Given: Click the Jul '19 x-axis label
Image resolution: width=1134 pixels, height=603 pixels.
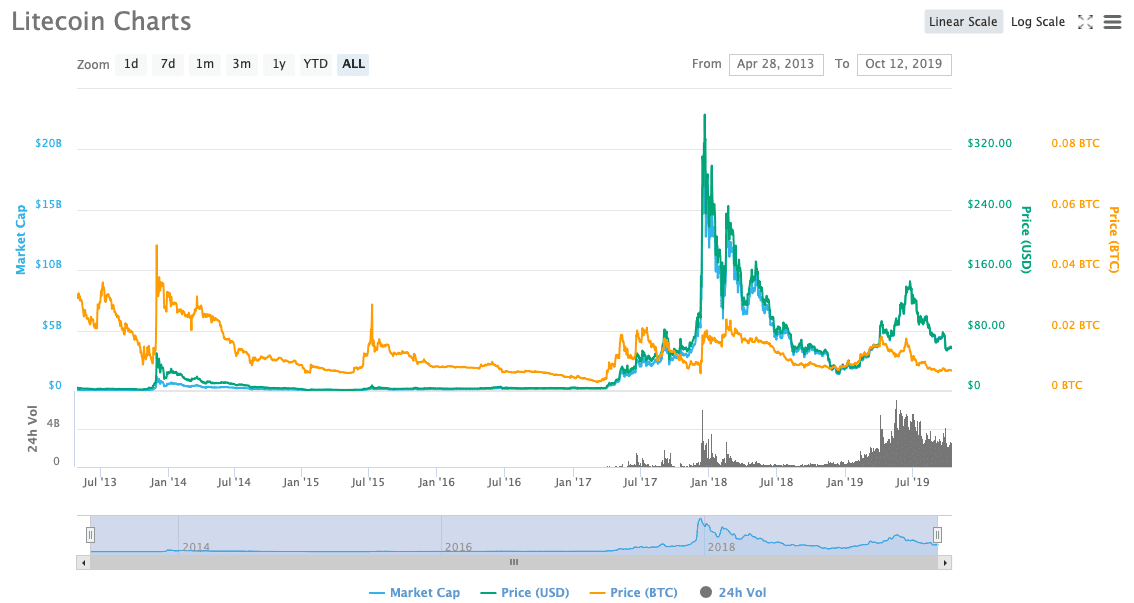Looking at the screenshot, I should 913,482.
